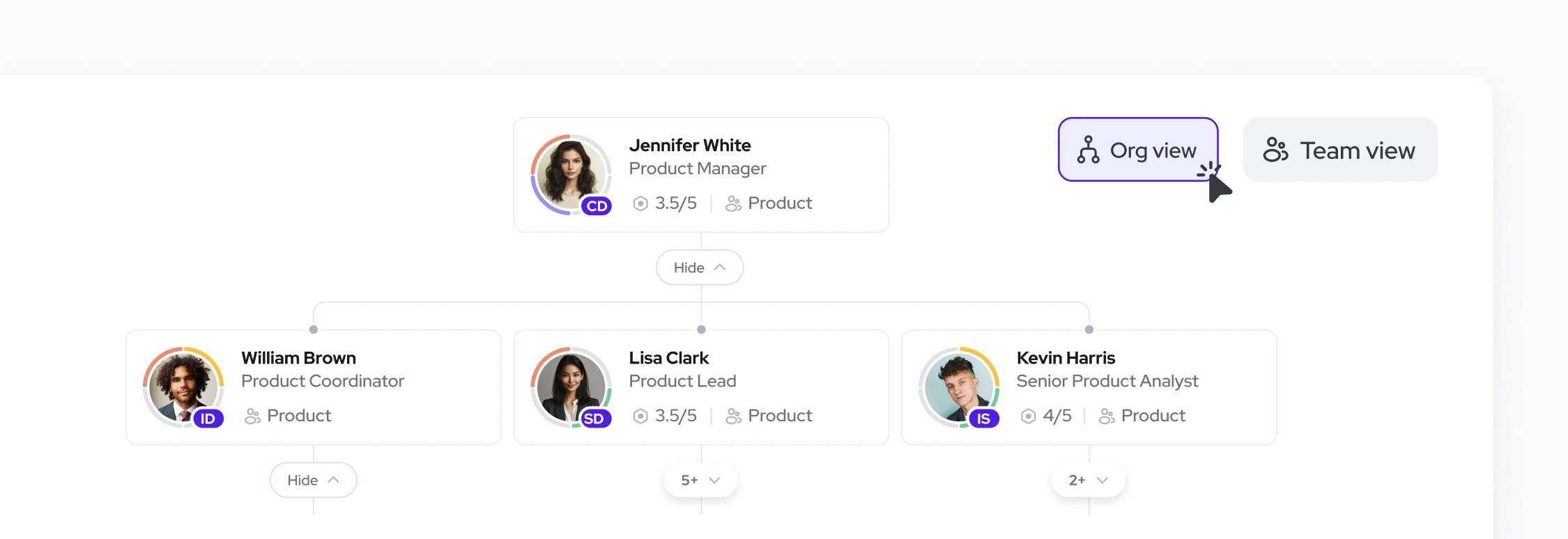Click Lisa Clark's SD badge
1568x539 pixels.
(x=594, y=419)
